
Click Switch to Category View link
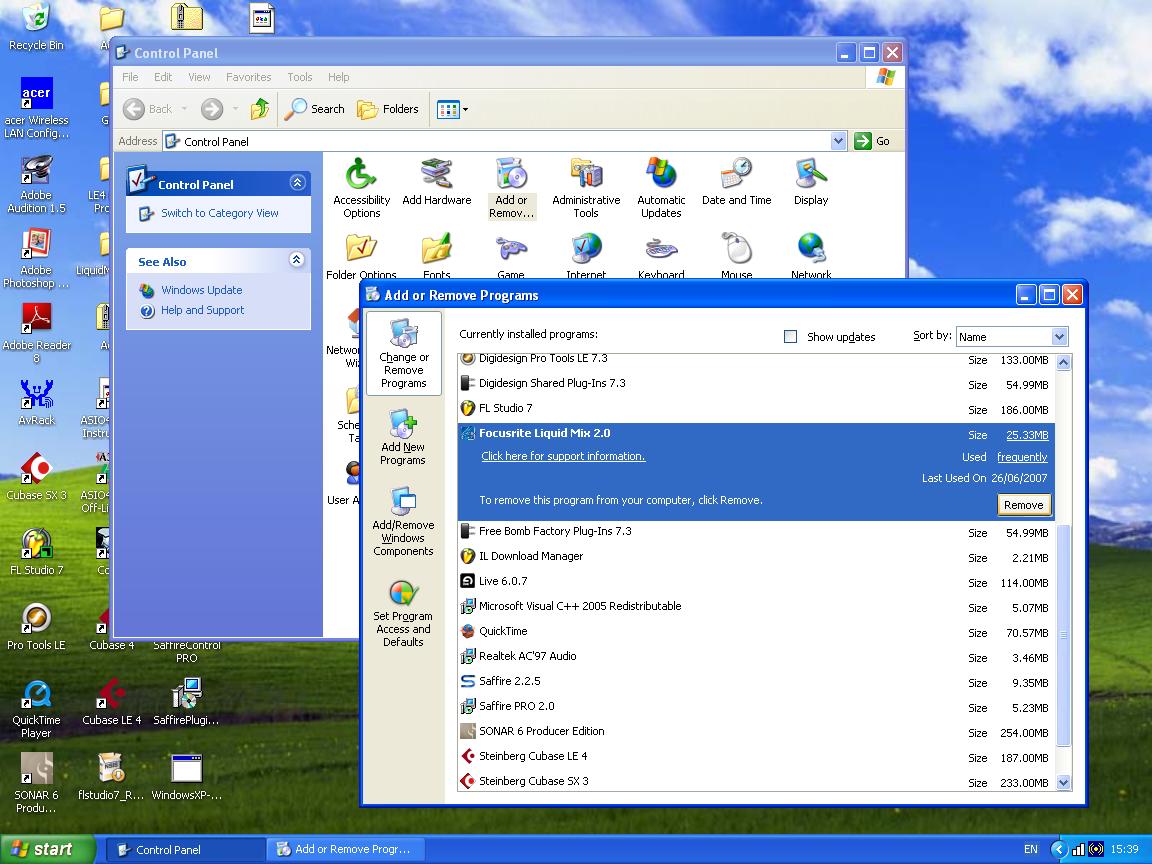pyautogui.click(x=220, y=213)
